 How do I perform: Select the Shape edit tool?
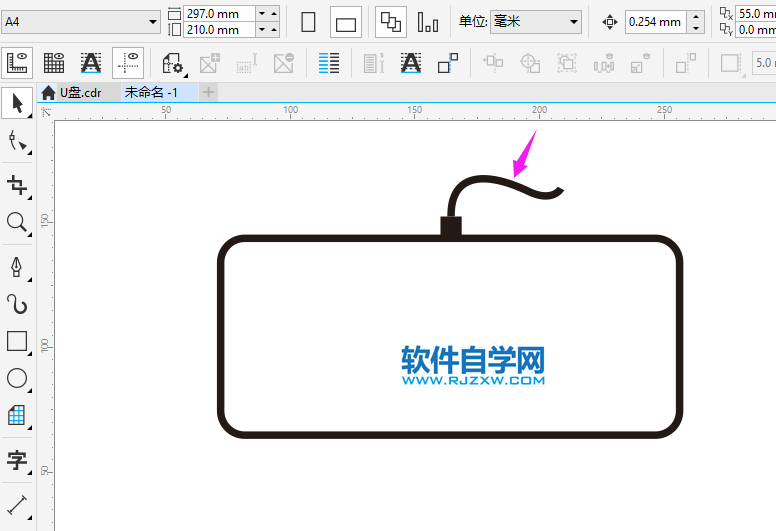(x=17, y=143)
